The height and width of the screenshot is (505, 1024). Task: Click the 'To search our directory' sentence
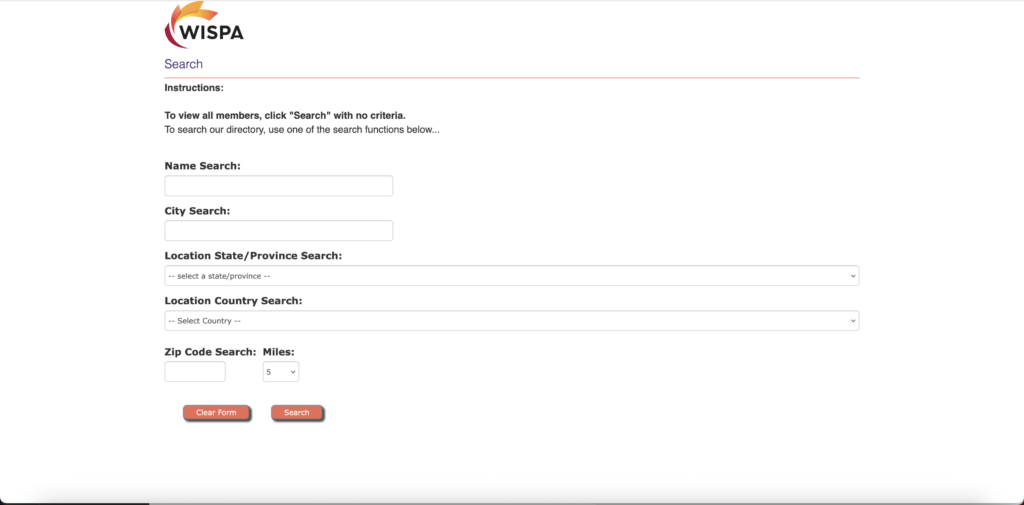tap(301, 130)
